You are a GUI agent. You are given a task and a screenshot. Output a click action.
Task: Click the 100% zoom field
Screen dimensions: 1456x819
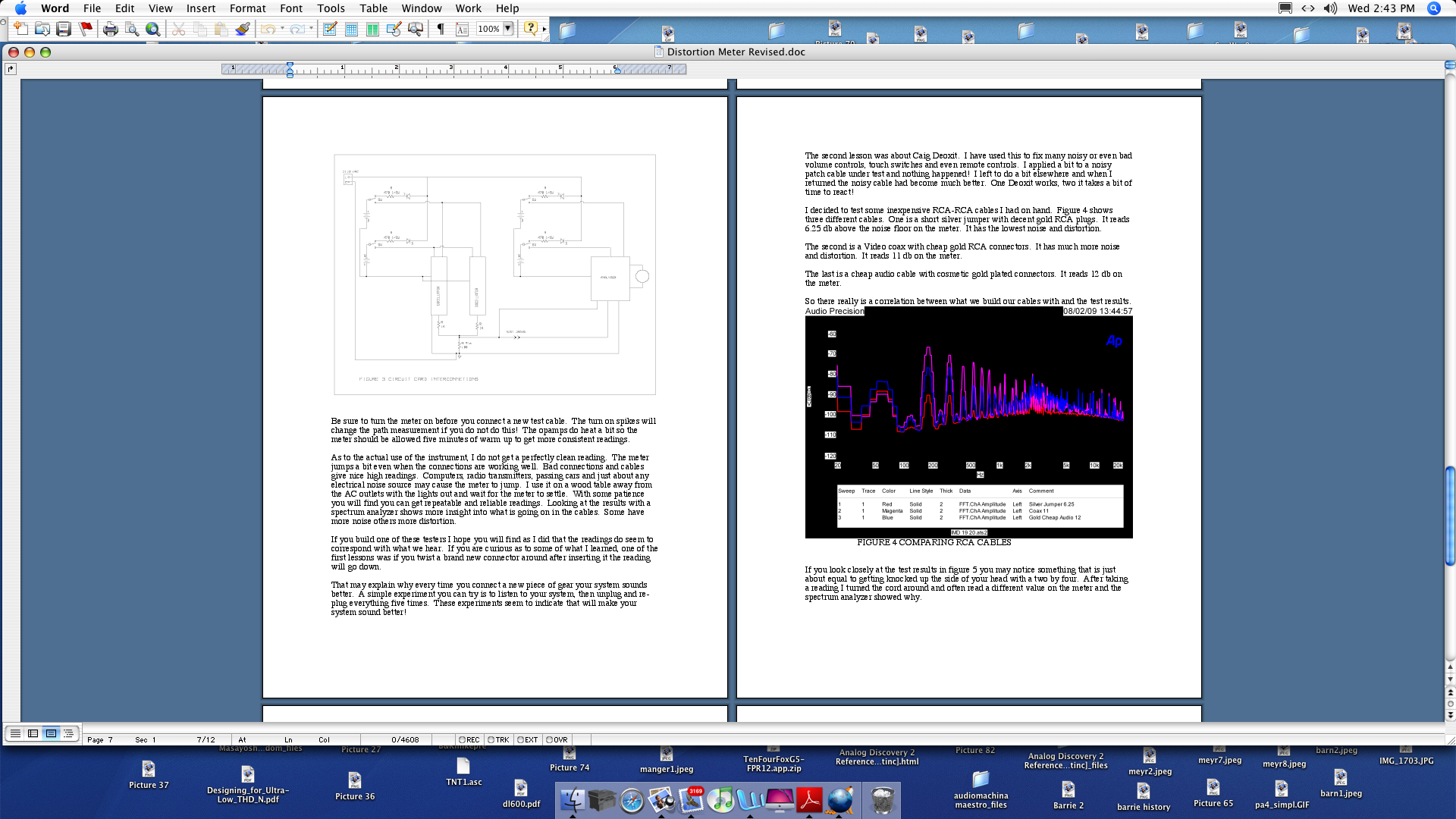488,29
